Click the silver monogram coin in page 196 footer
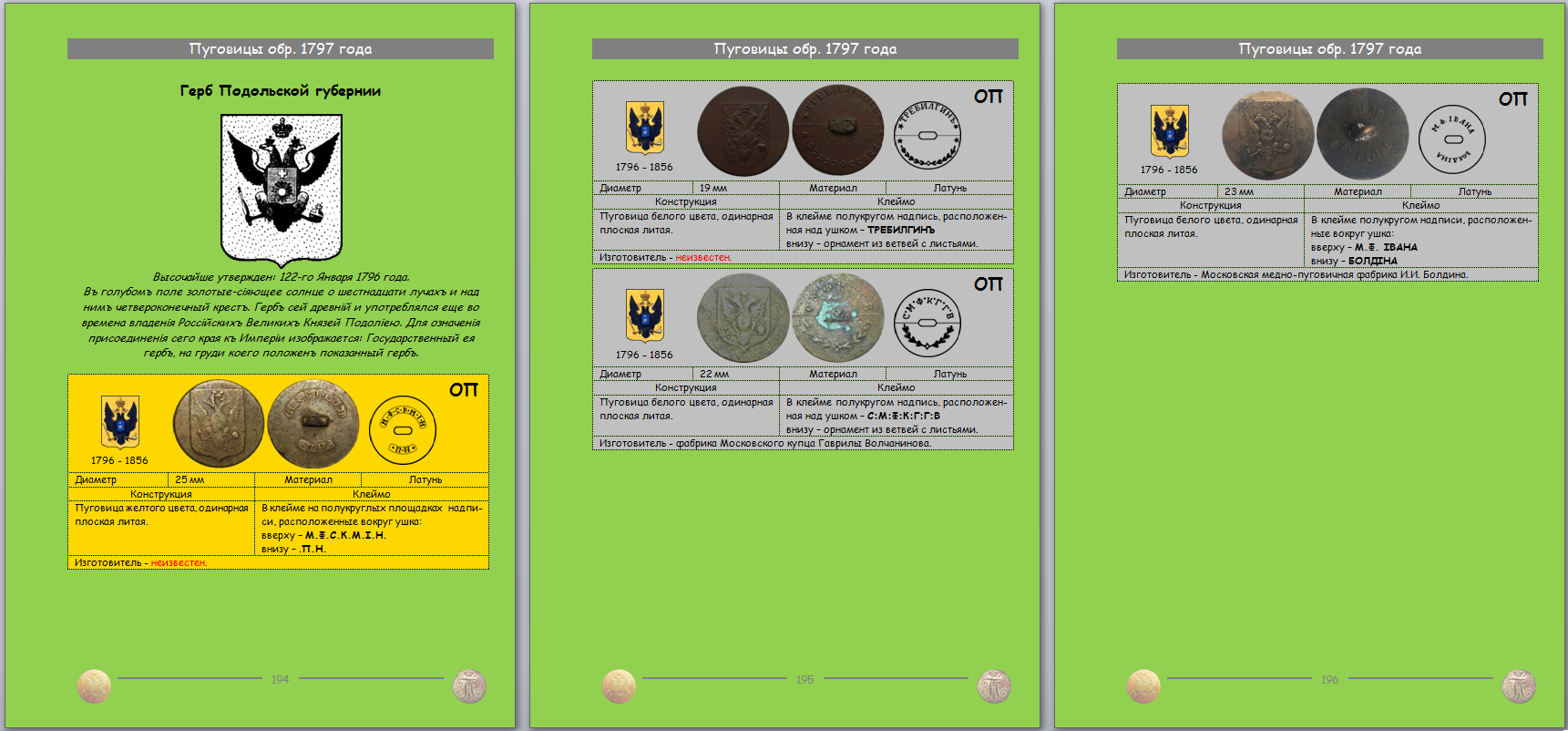 click(x=1519, y=686)
